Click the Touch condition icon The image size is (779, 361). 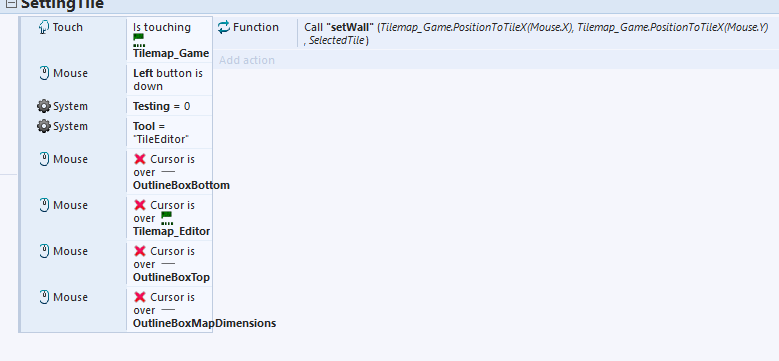(44, 27)
